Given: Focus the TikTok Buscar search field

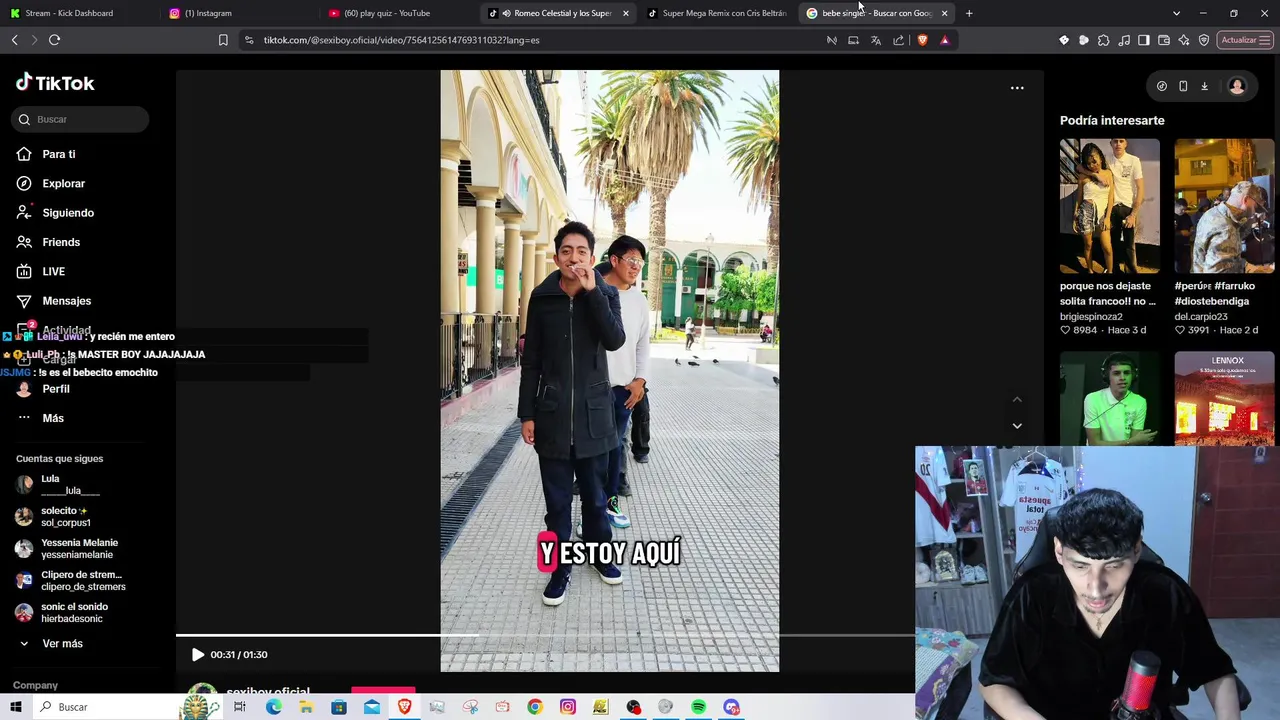Looking at the screenshot, I should 82,119.
